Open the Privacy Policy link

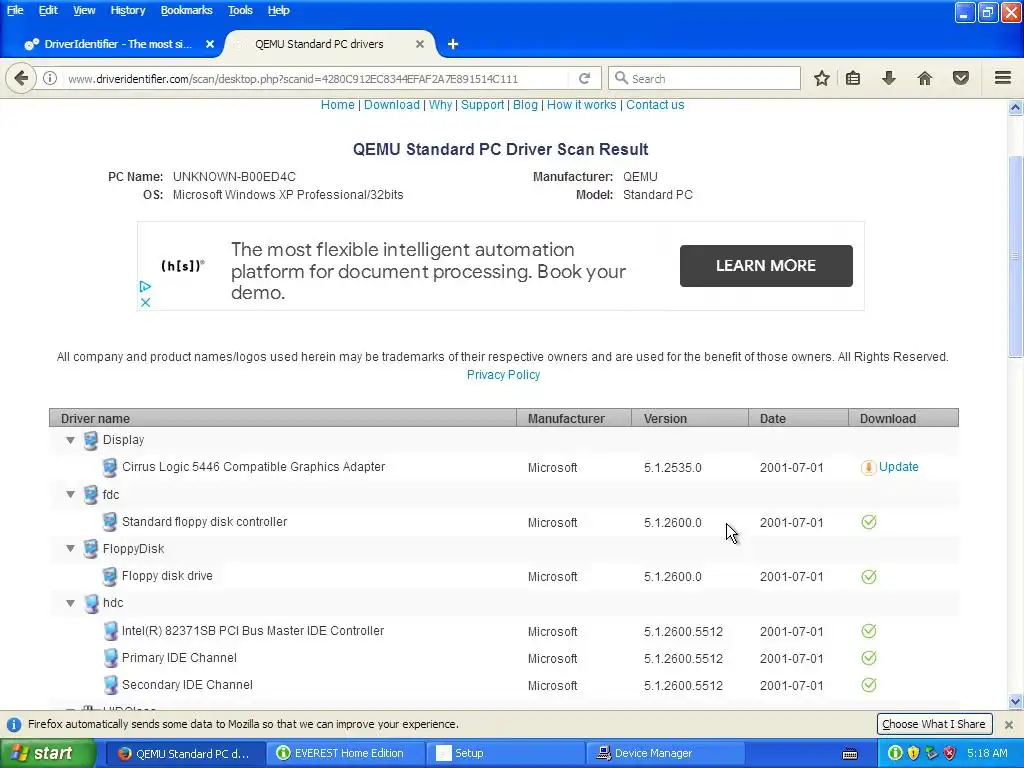tap(503, 375)
